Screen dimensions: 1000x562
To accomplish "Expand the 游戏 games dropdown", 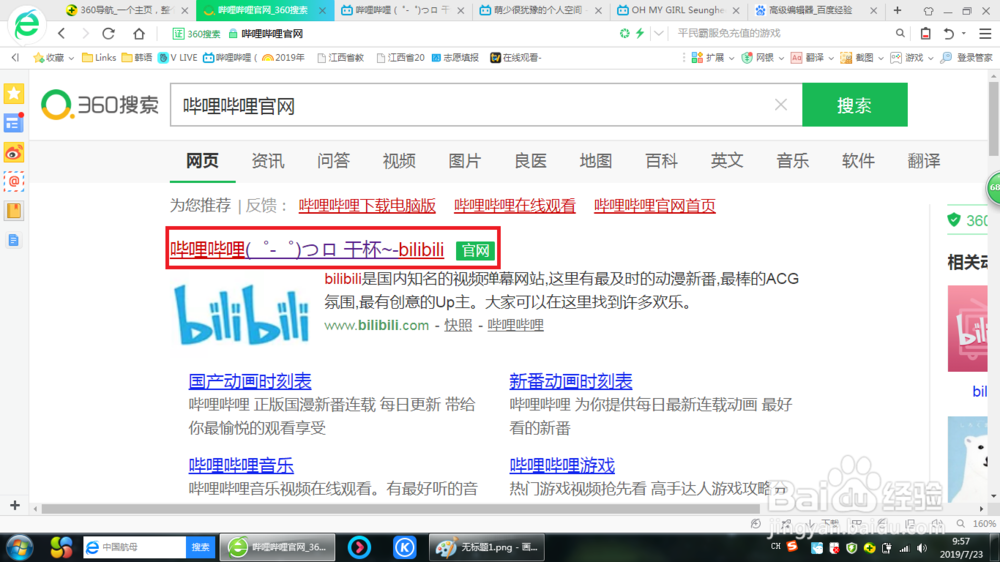I will 930,58.
